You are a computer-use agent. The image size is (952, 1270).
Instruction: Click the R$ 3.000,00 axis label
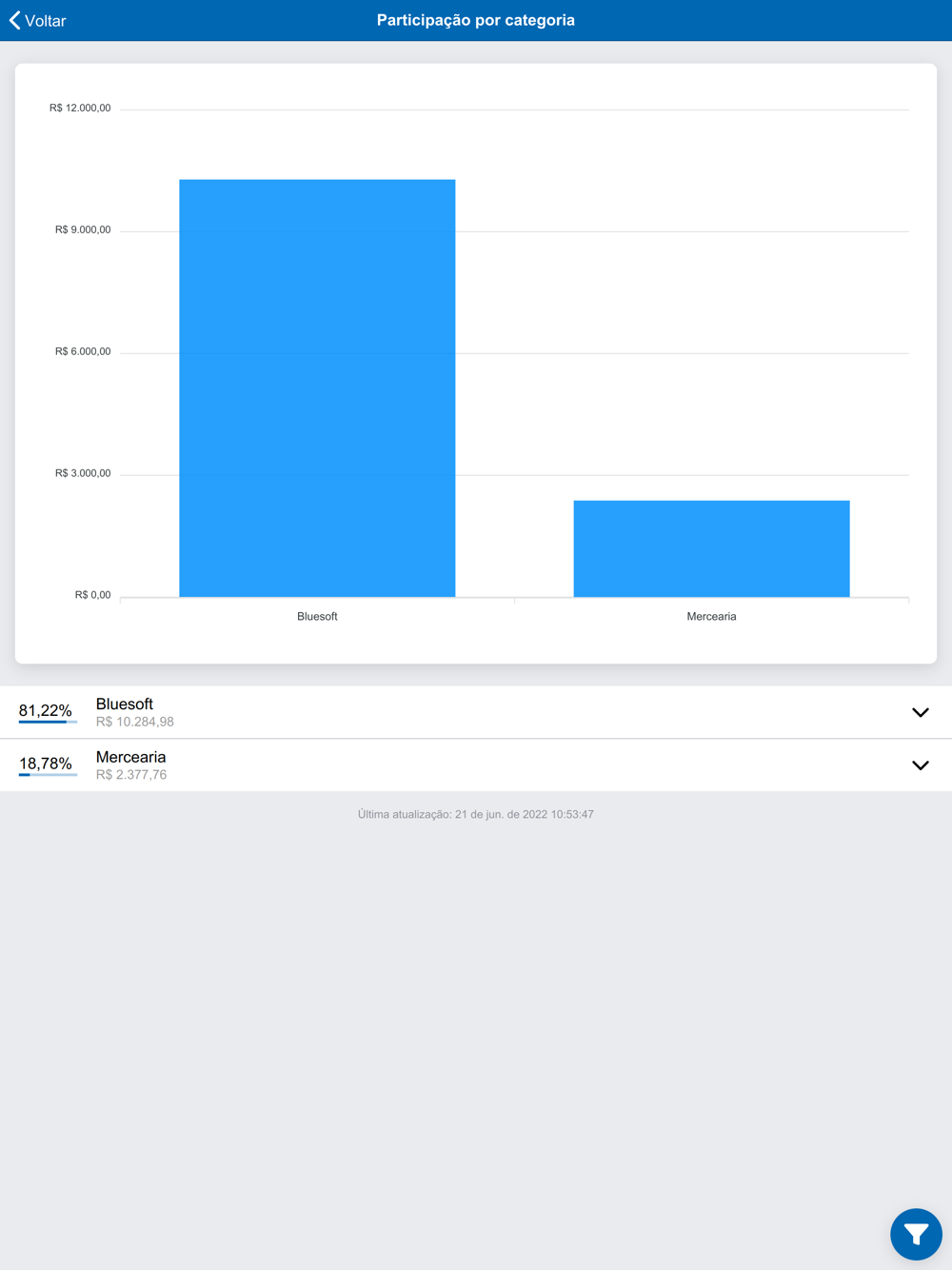tap(83, 474)
